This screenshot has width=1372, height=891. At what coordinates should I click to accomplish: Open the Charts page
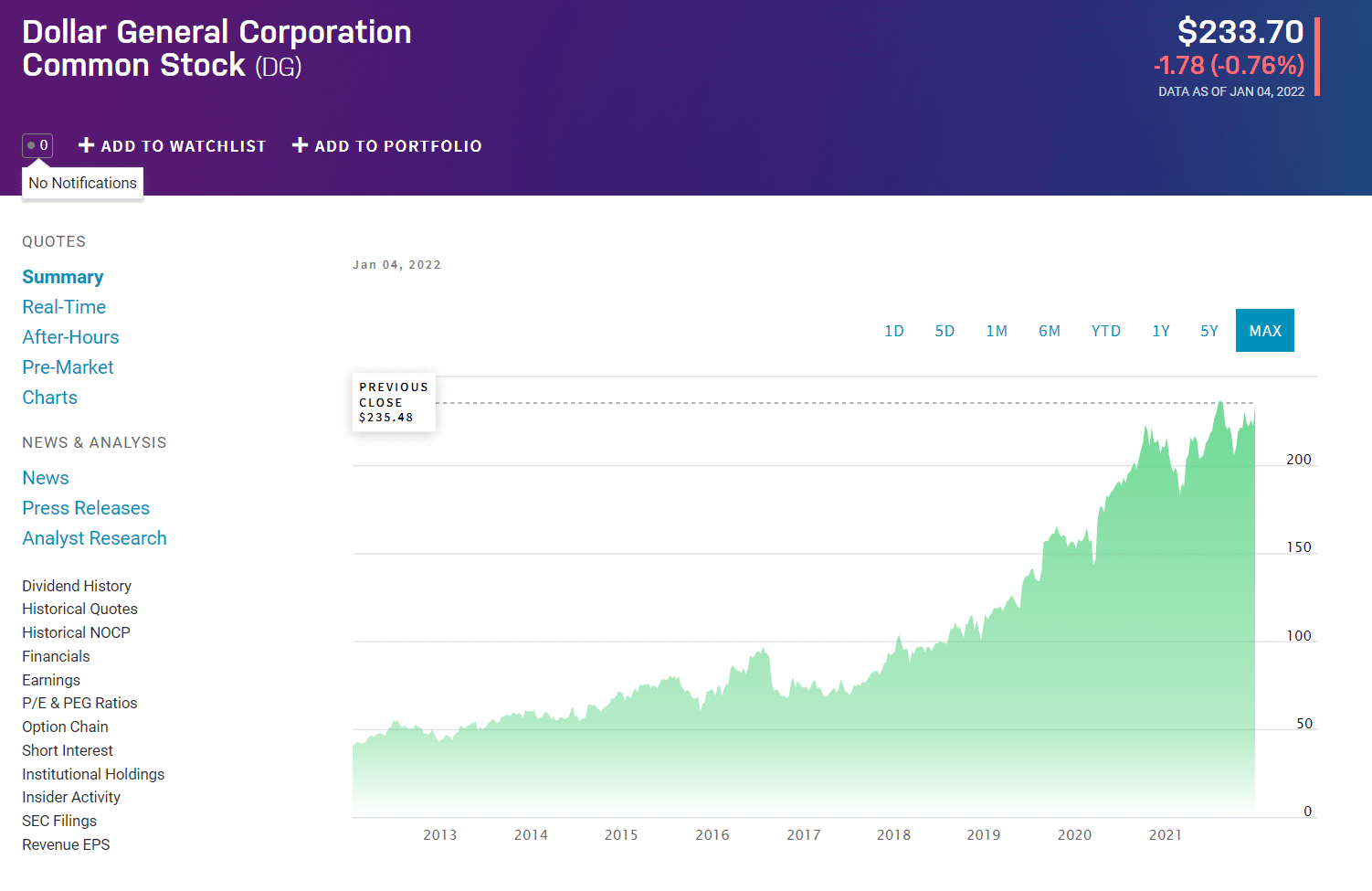(49, 398)
